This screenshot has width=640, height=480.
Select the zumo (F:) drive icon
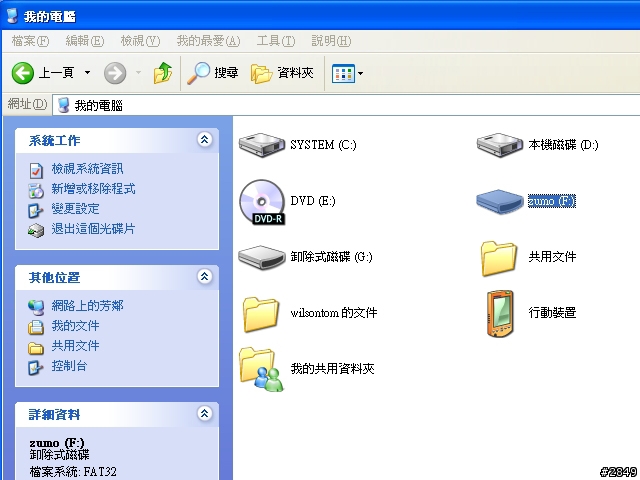point(500,201)
